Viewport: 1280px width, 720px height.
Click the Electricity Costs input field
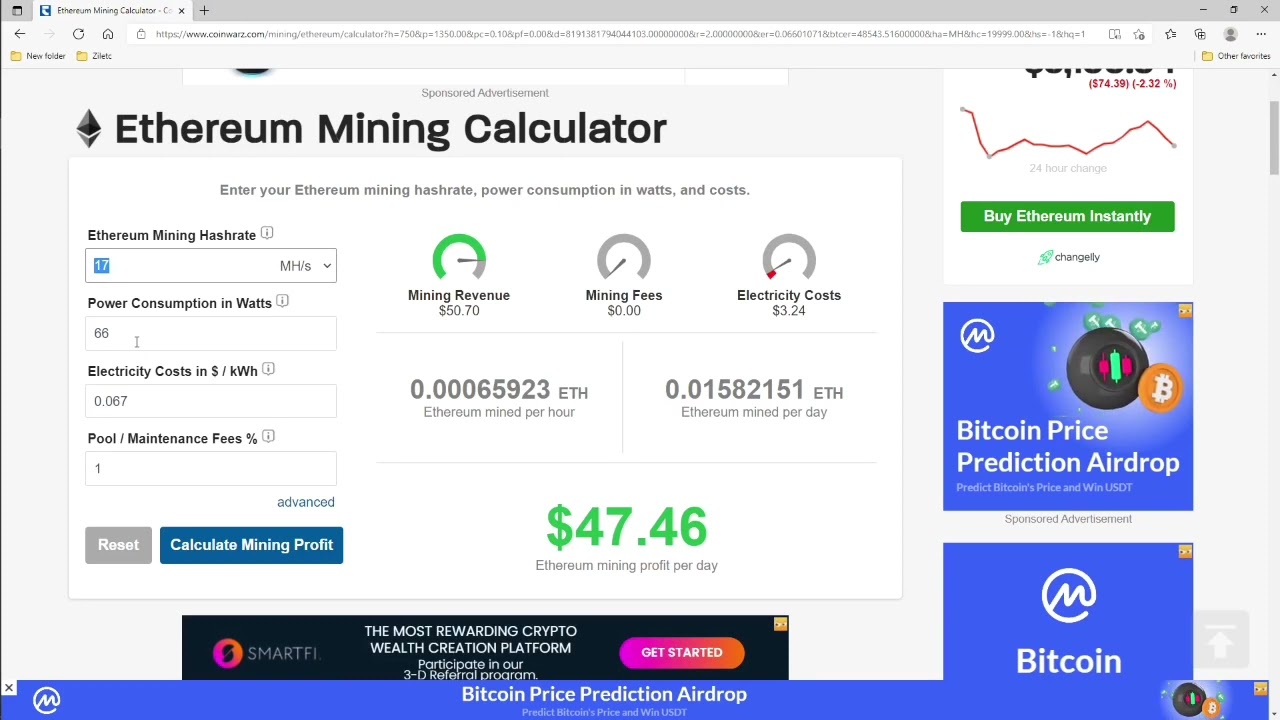pyautogui.click(x=211, y=402)
